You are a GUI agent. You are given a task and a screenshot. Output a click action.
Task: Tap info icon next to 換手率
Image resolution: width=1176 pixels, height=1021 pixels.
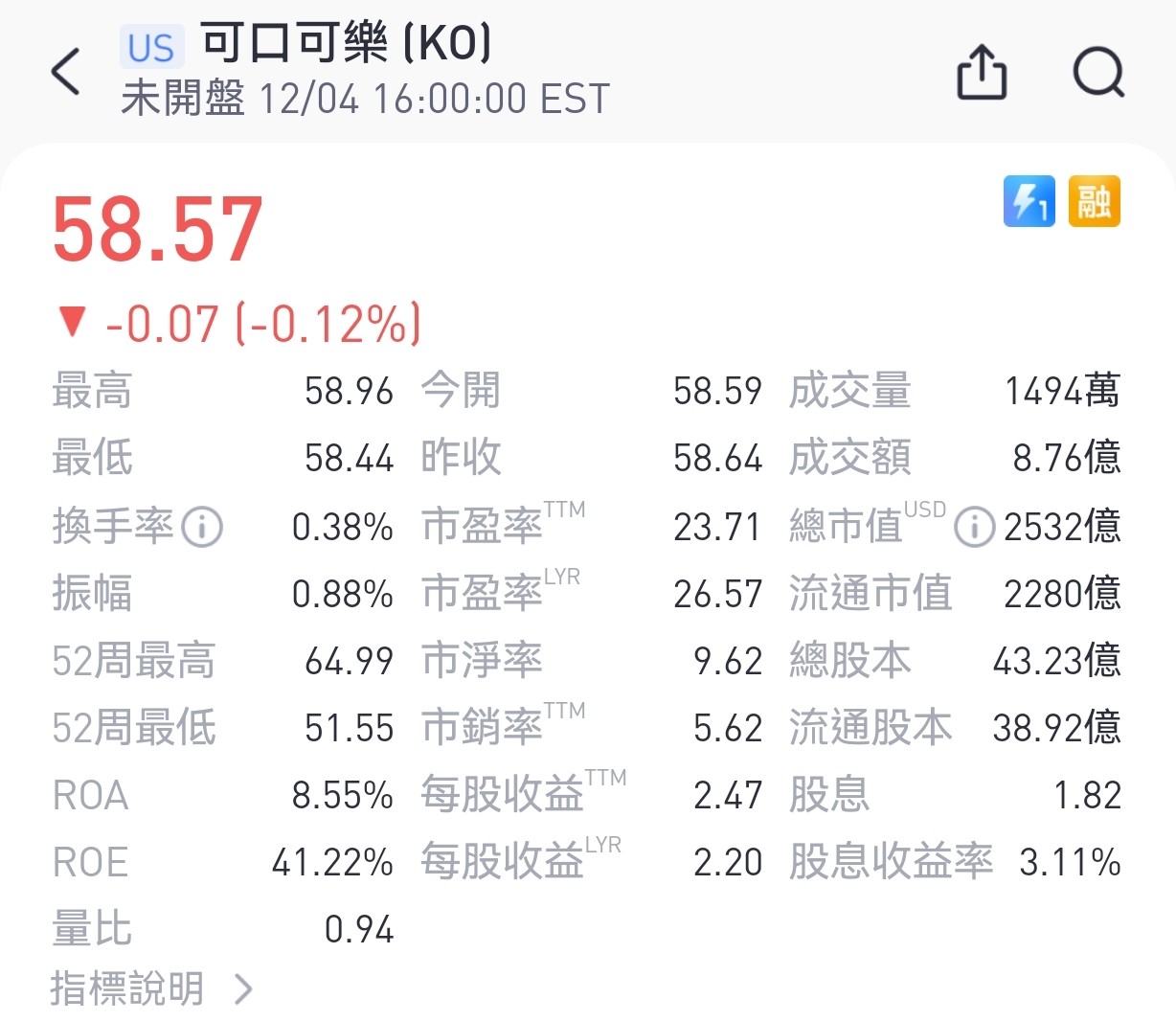[202, 527]
